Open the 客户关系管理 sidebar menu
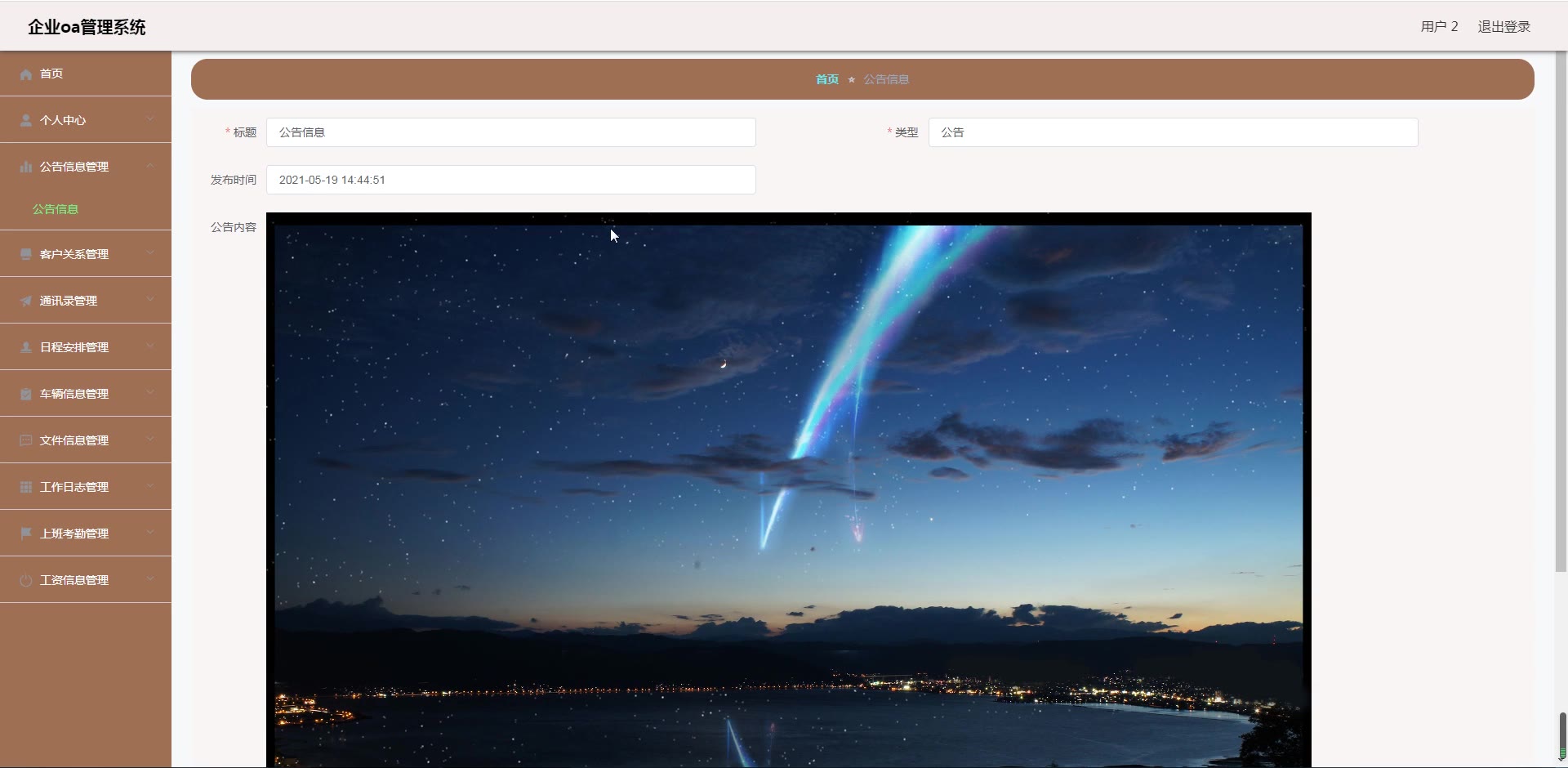This screenshot has height=768, width=1568. (86, 254)
